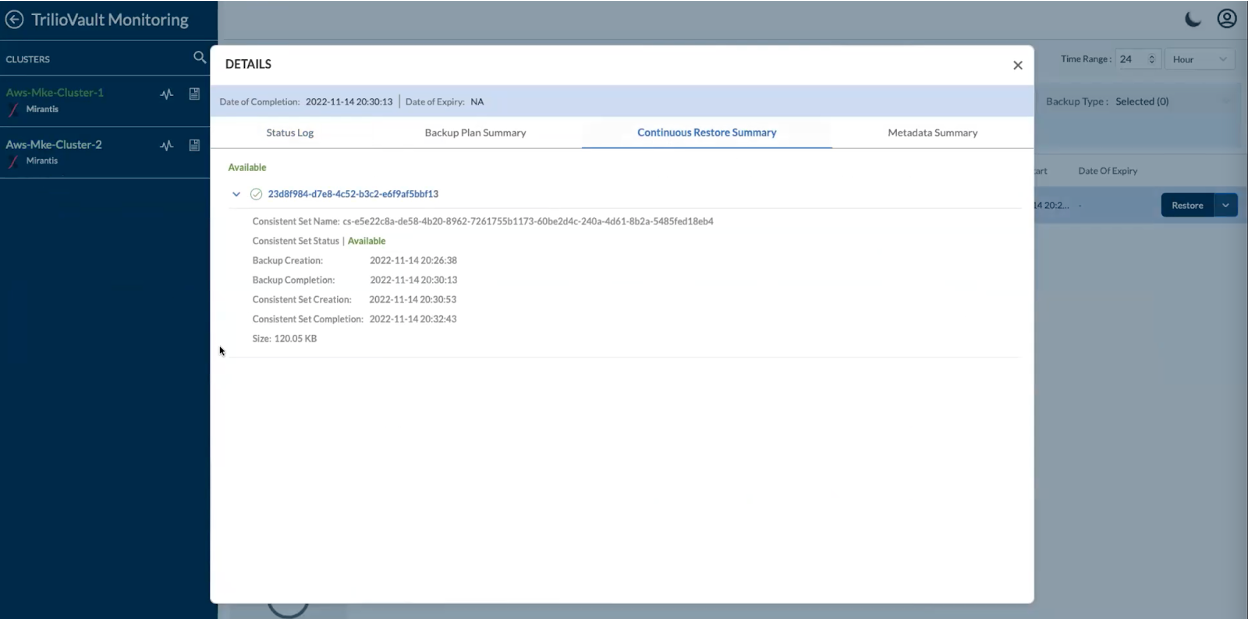The height and width of the screenshot is (620, 1248).
Task: Open monitoring pulse icon for Aws-Mke-Cluster-2
Action: pos(167,145)
